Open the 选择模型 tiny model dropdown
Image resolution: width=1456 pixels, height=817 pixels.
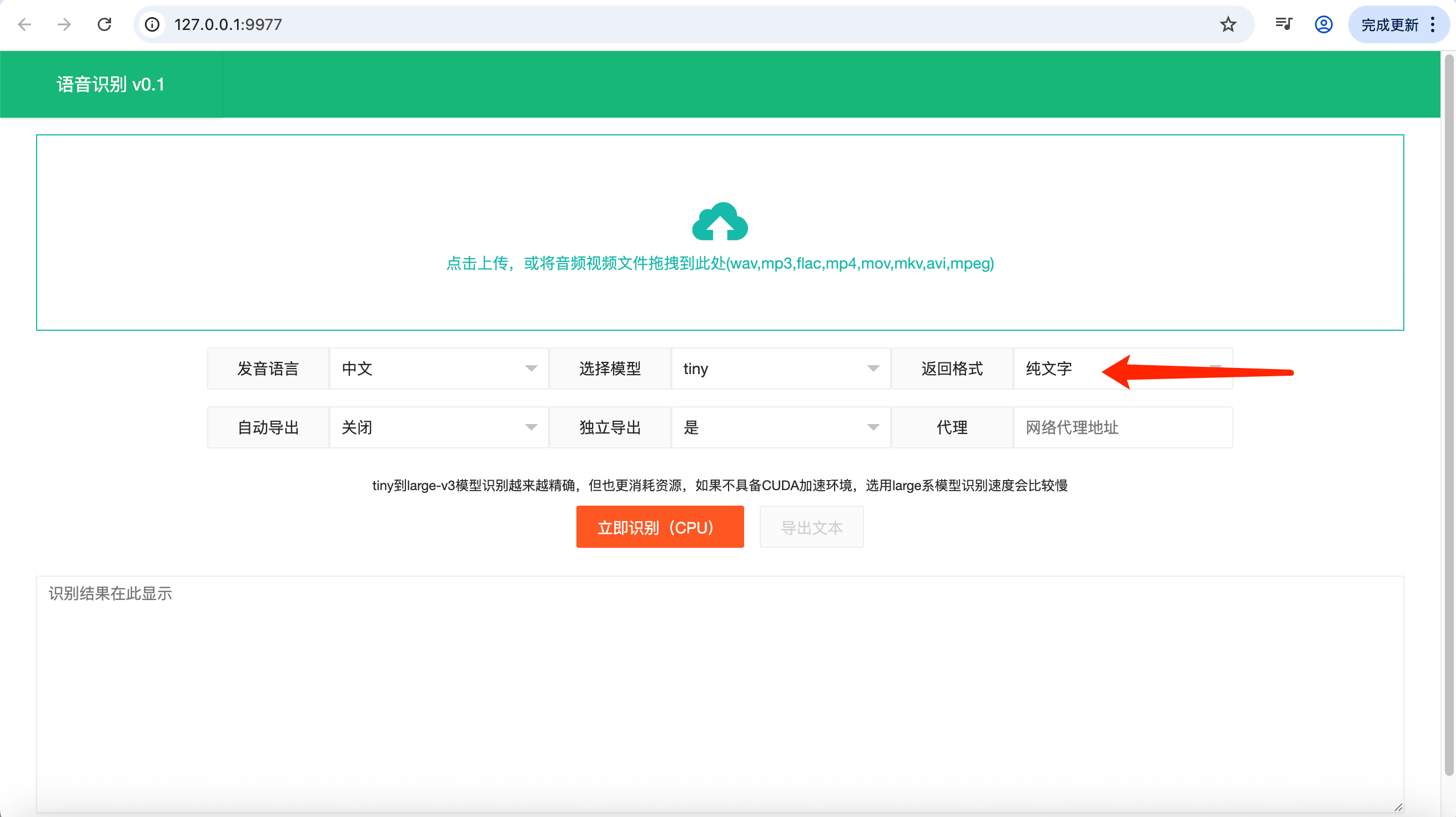coord(780,369)
